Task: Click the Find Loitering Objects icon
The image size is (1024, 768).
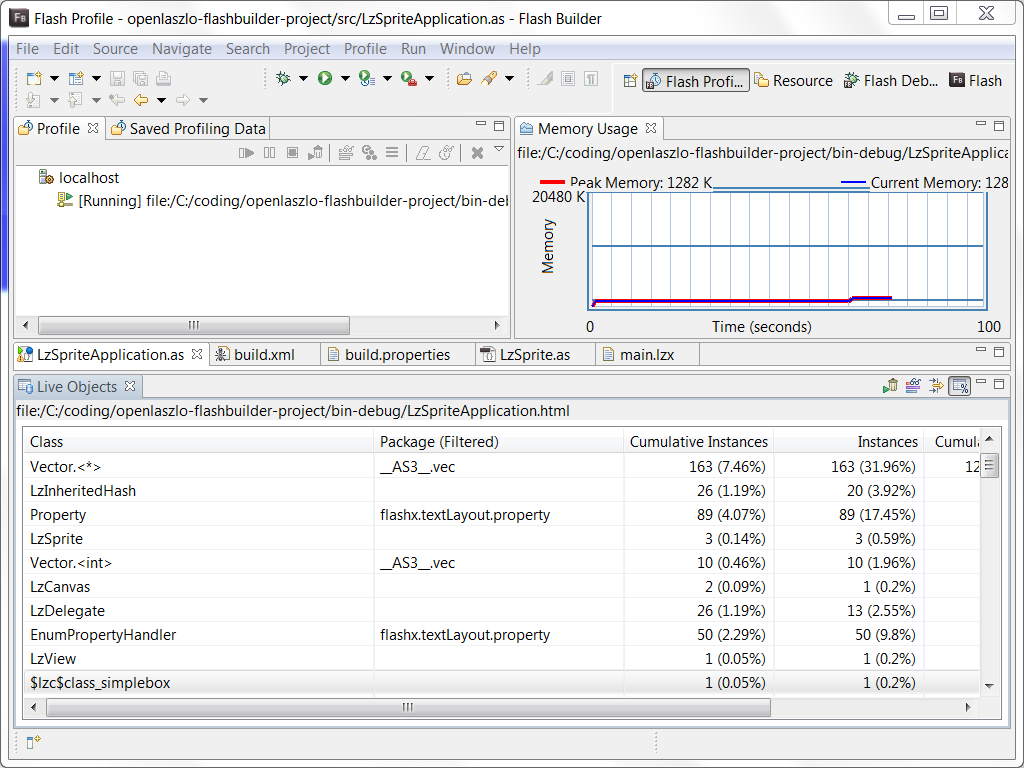Action: pos(369,153)
